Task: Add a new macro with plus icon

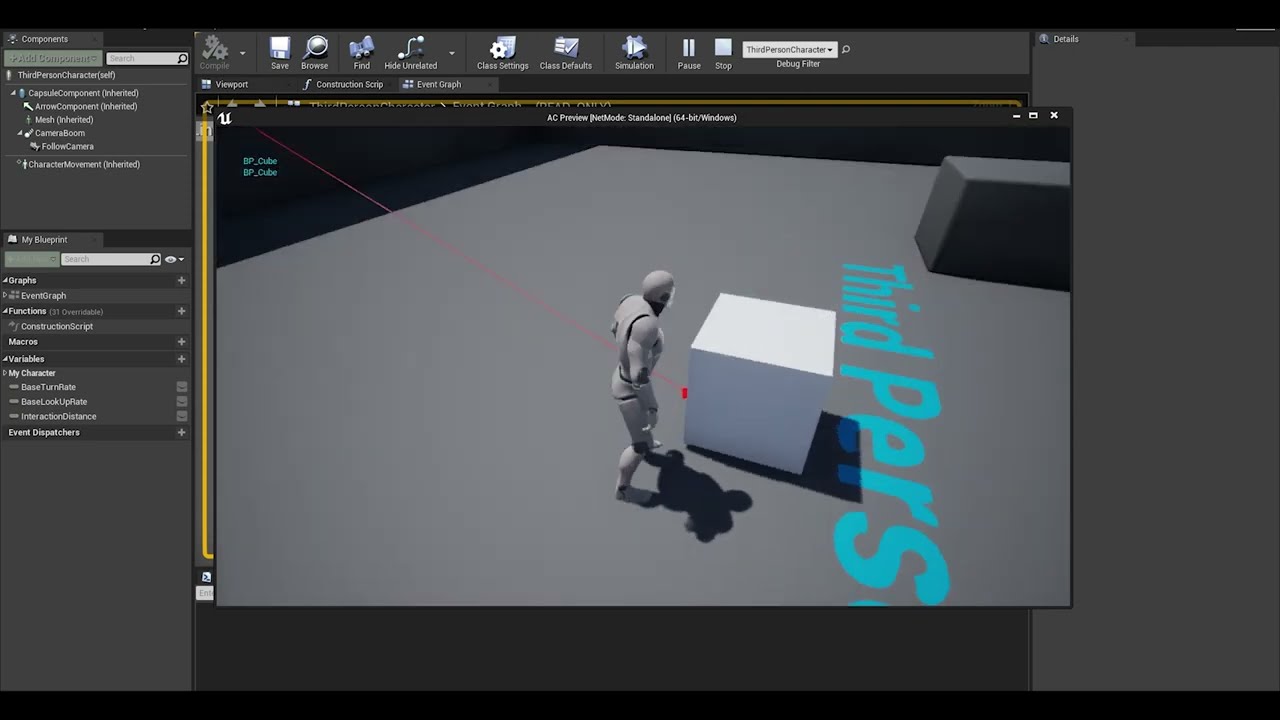Action: pos(181,342)
